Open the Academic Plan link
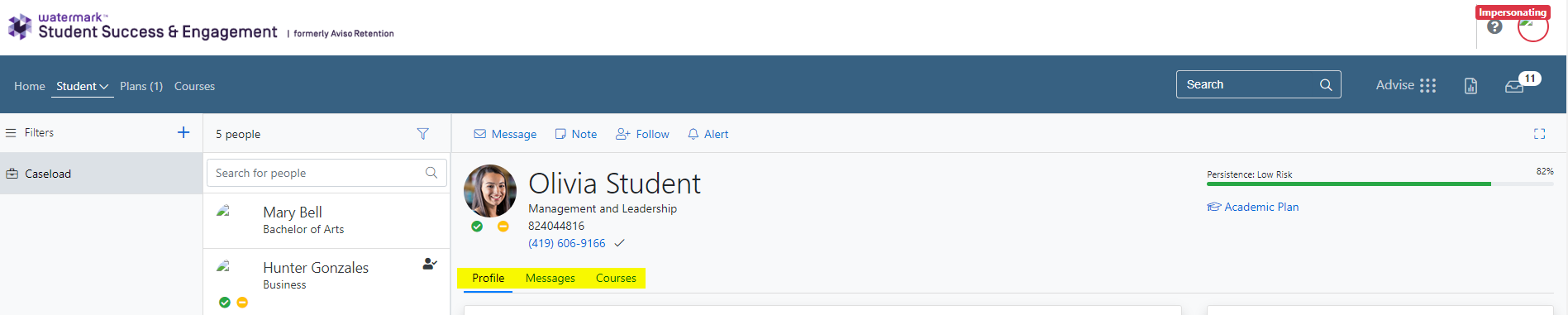The height and width of the screenshot is (315, 1568). [x=1253, y=207]
